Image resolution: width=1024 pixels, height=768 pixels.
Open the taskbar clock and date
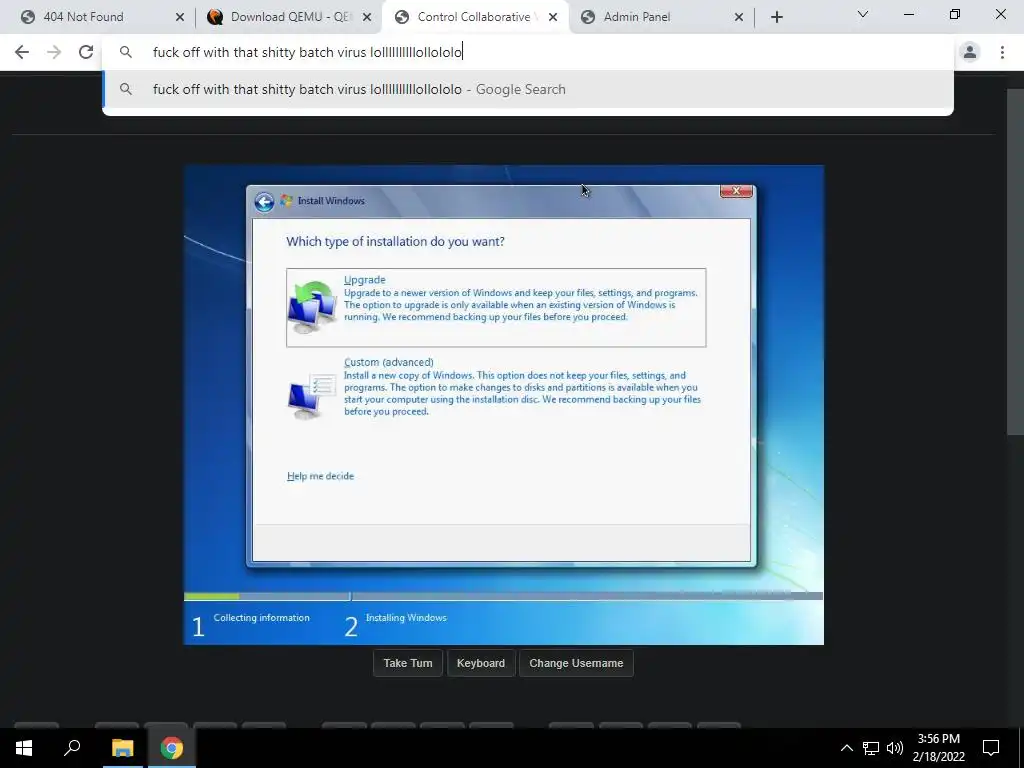938,748
